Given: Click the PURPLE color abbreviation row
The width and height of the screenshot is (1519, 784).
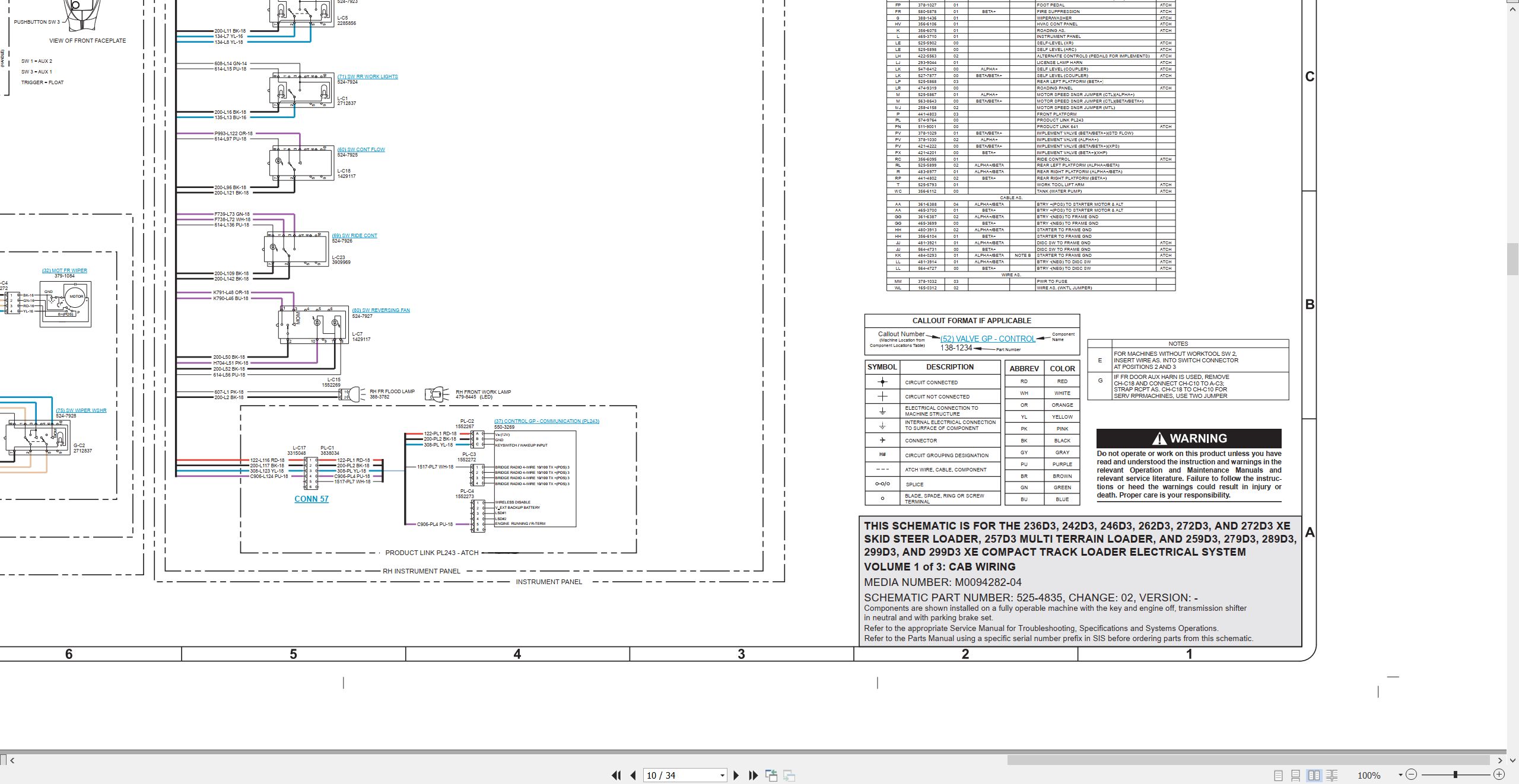Looking at the screenshot, I should click(1043, 464).
